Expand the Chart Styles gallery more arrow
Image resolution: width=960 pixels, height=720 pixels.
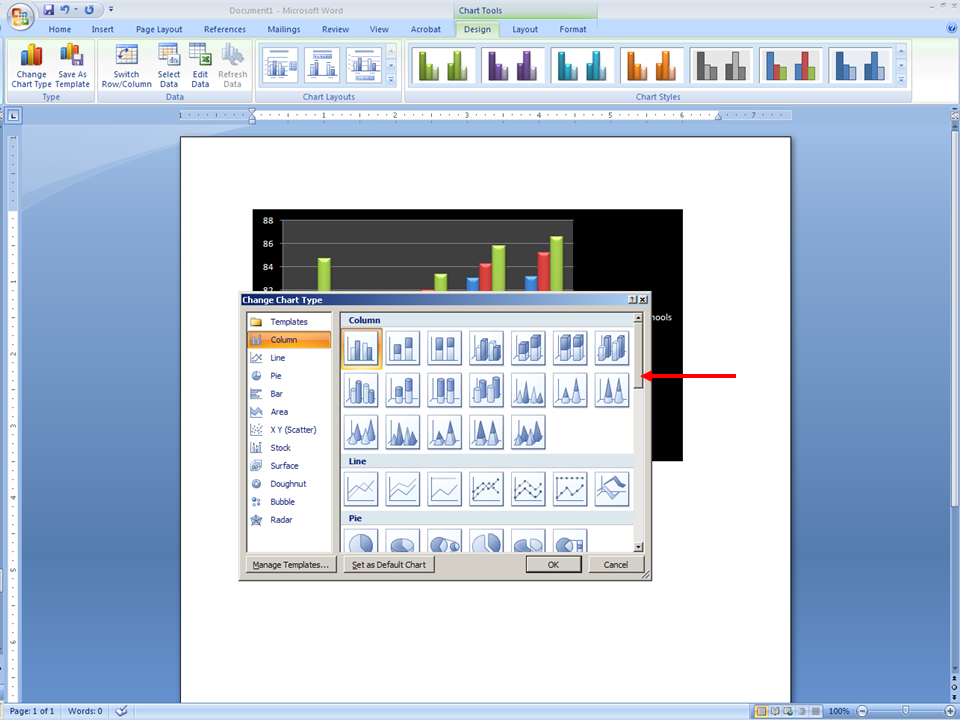pyautogui.click(x=901, y=80)
